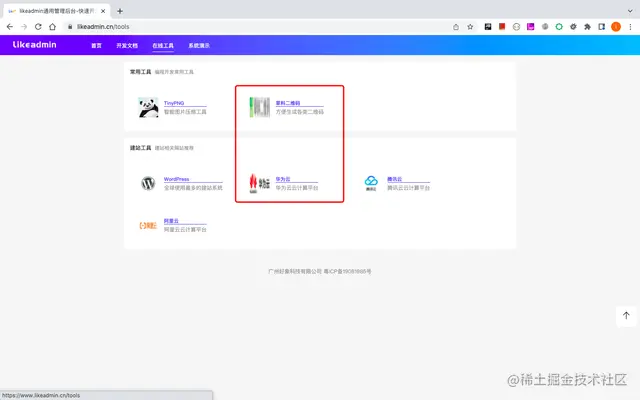This screenshot has width=640, height=400.
Task: Open the Chrome three-dot menu
Action: pyautogui.click(x=630, y=27)
